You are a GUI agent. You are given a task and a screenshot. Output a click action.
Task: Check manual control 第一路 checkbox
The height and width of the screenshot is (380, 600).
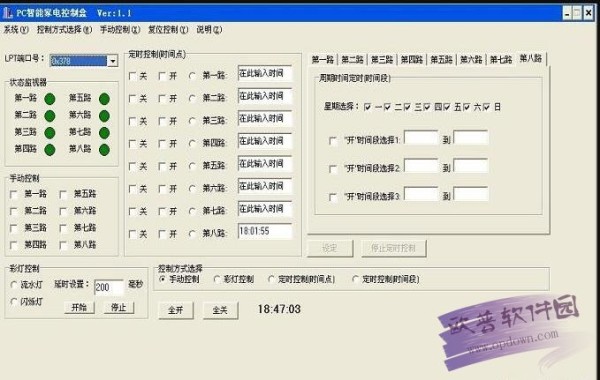[14, 195]
